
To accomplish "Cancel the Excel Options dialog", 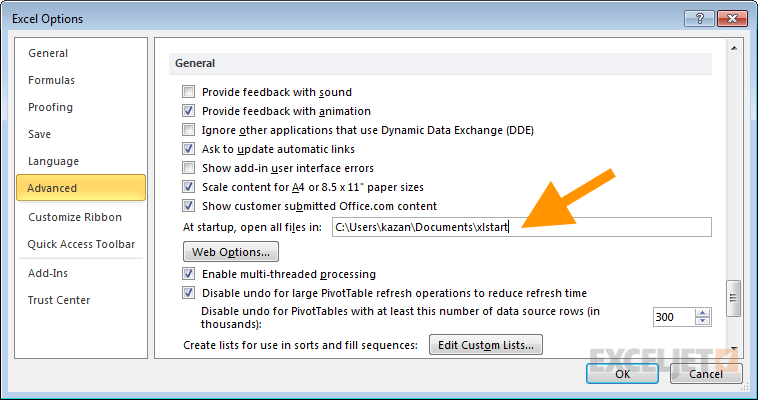I will (706, 374).
